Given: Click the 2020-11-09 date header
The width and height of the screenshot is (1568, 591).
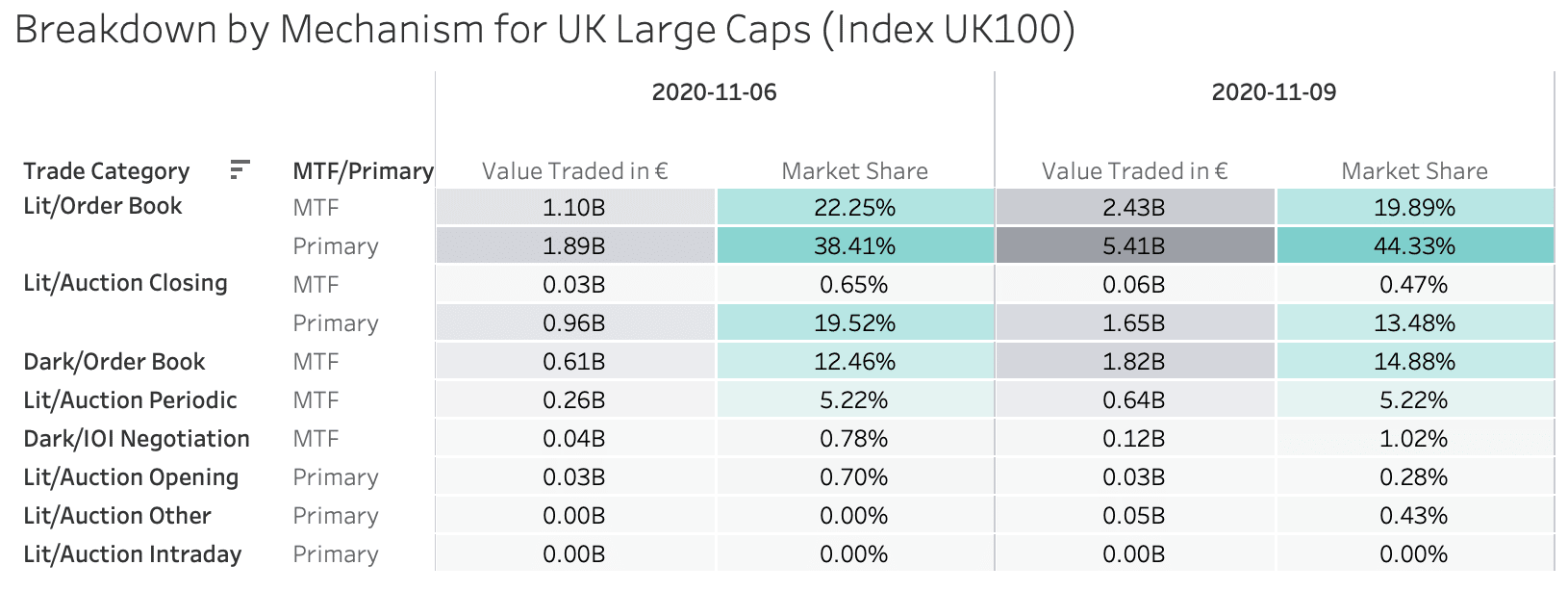Looking at the screenshot, I should (1274, 92).
